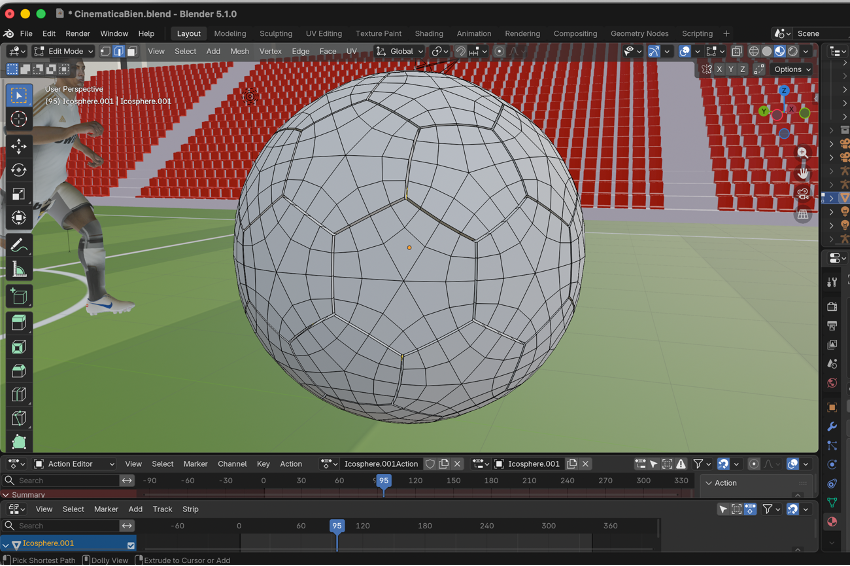Open the Mesh menu in the header
This screenshot has height=566, width=850.
[x=240, y=51]
